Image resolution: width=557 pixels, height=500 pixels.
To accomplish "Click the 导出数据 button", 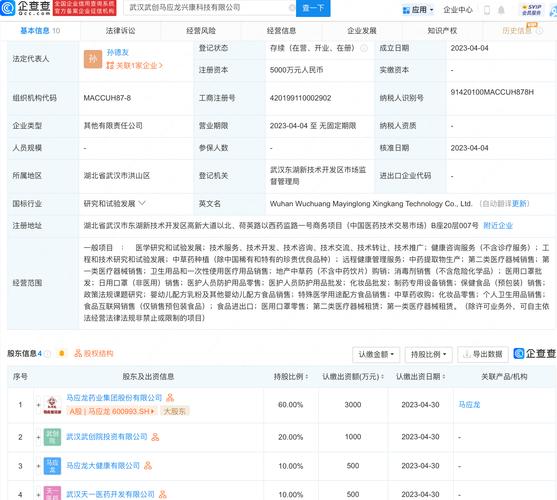I will point(483,354).
